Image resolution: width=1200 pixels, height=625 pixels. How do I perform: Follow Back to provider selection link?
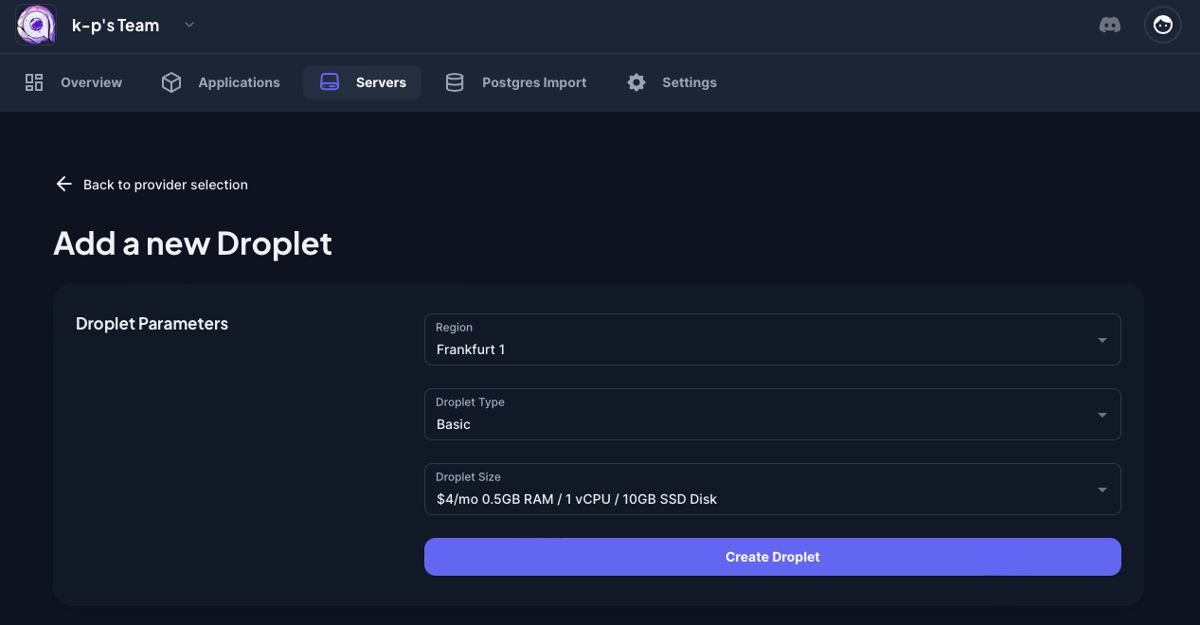pyautogui.click(x=165, y=184)
